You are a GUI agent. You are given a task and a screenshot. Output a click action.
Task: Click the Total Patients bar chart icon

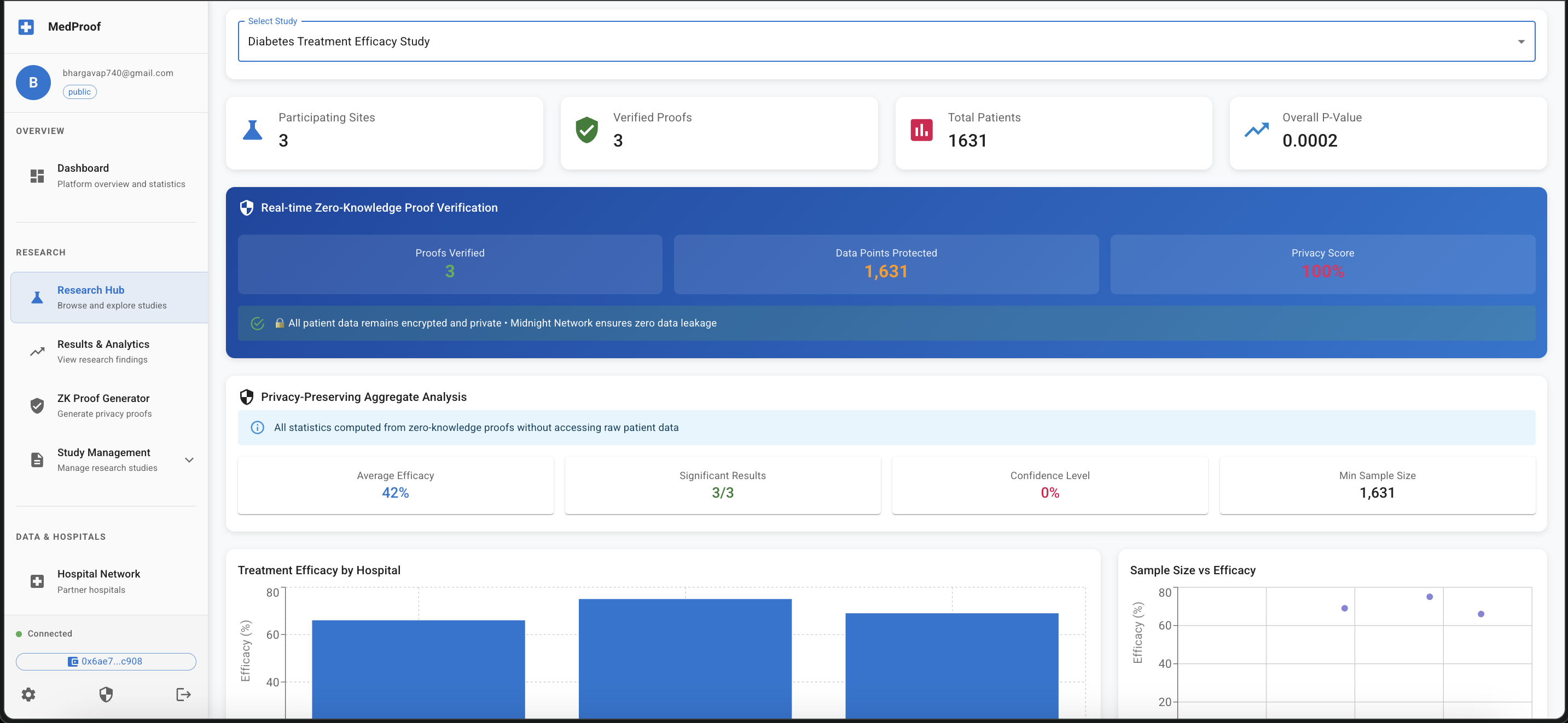(921, 130)
